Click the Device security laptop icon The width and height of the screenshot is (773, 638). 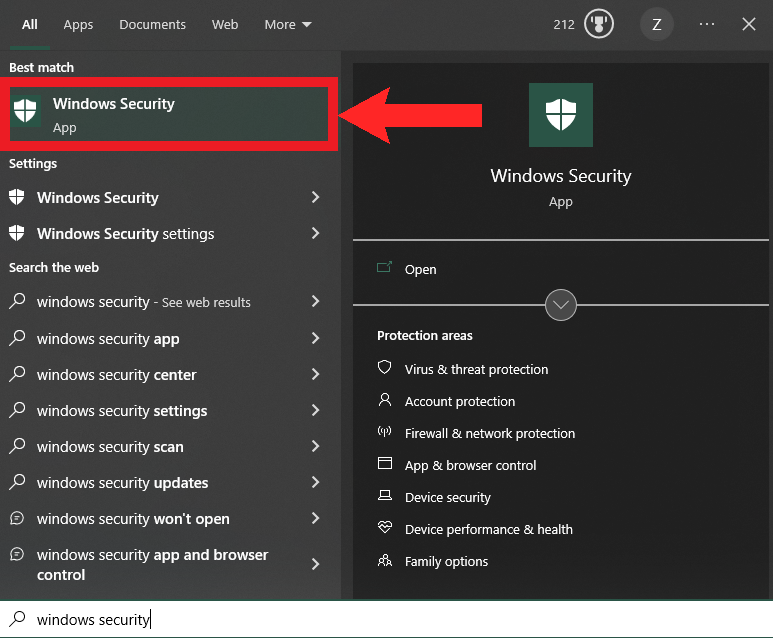pyautogui.click(x=384, y=497)
